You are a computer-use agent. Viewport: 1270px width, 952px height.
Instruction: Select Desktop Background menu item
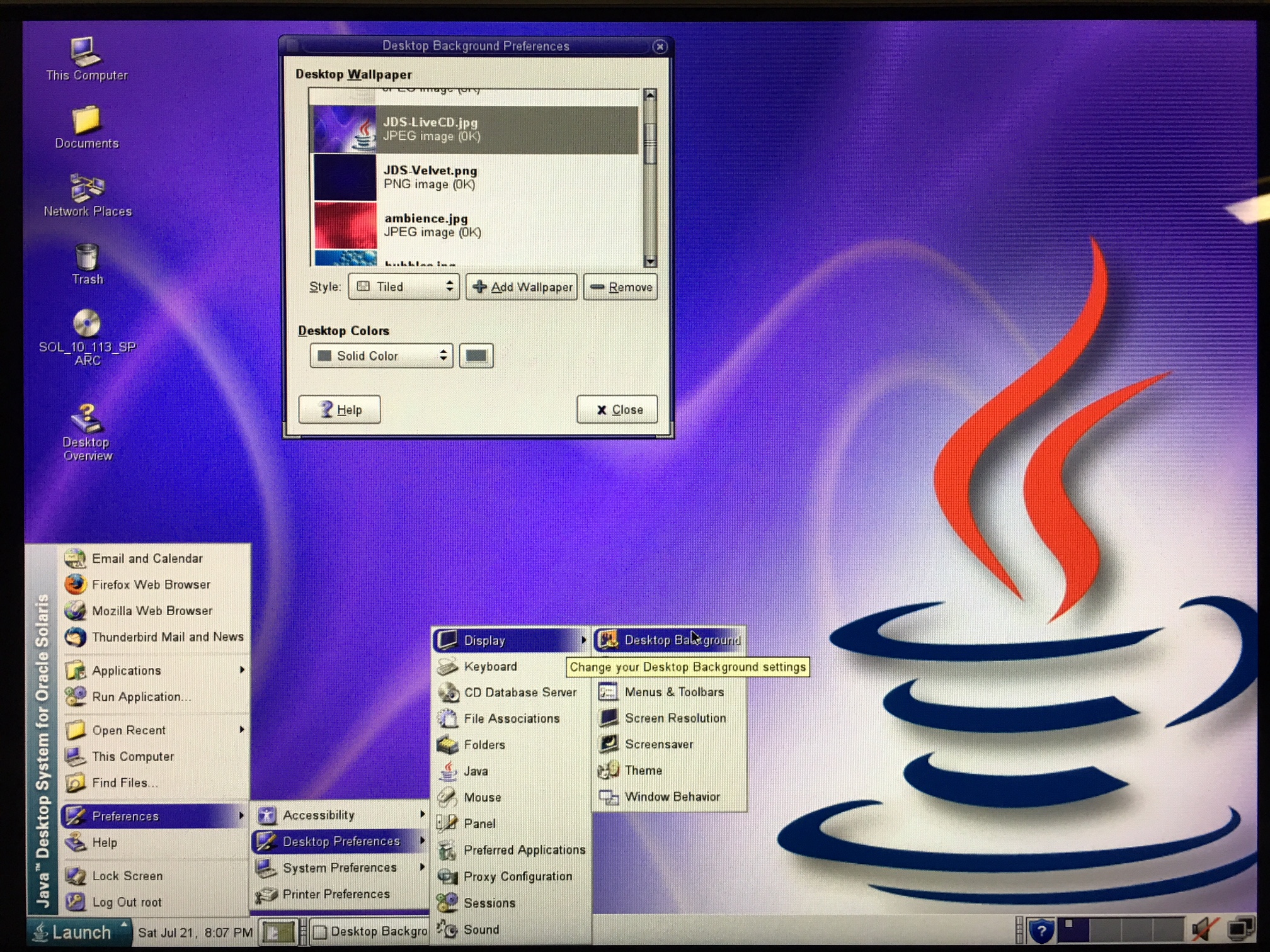point(670,640)
